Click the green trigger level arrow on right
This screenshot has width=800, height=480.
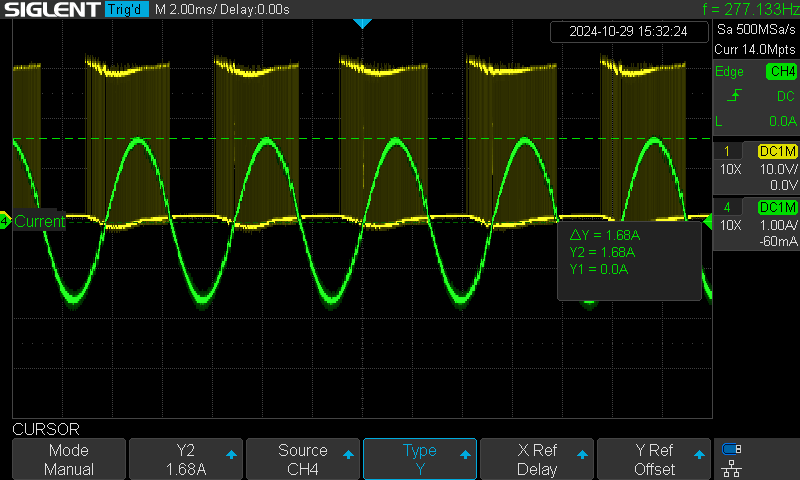click(x=708, y=222)
